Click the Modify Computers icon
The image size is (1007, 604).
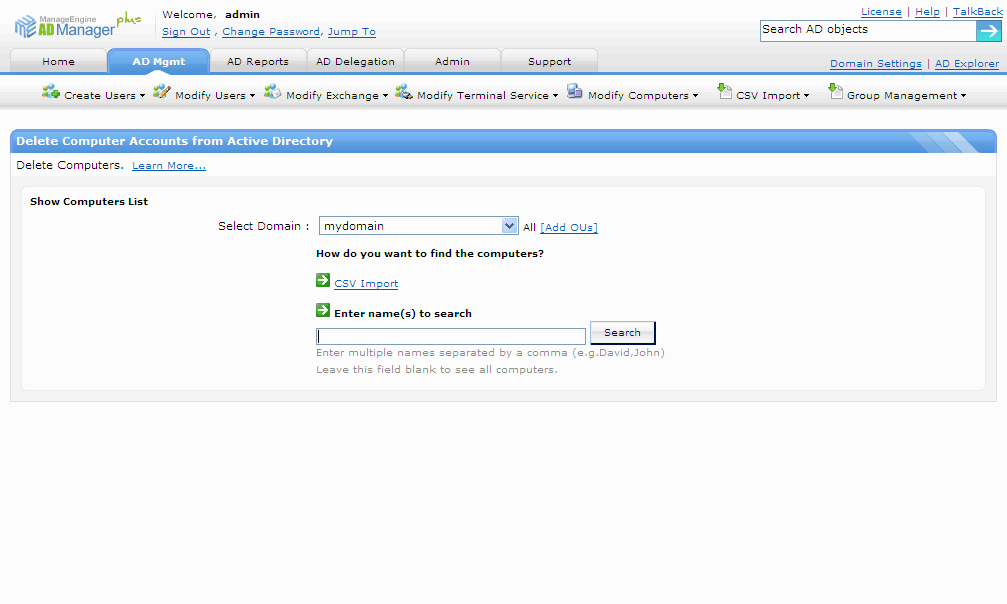(575, 91)
